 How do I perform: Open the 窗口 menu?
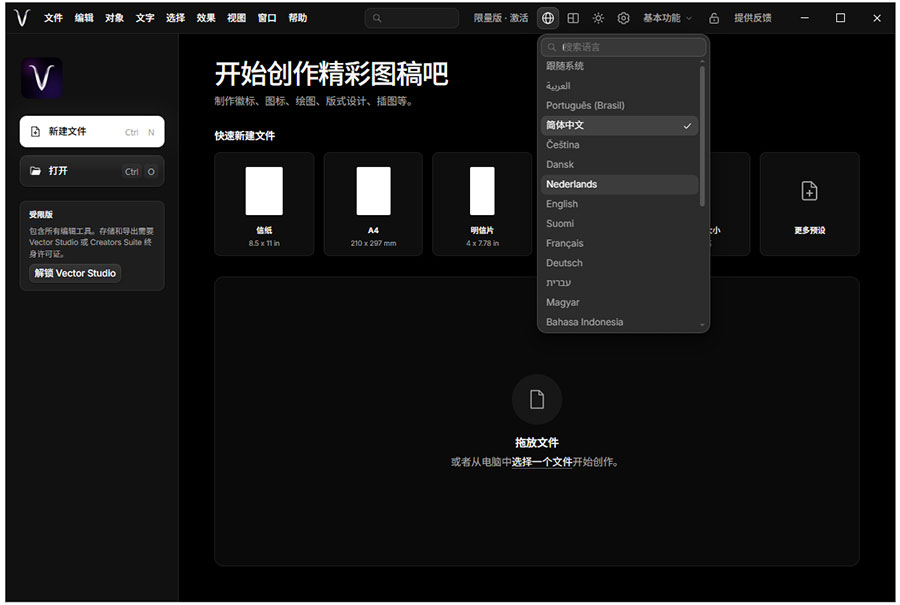coord(267,18)
